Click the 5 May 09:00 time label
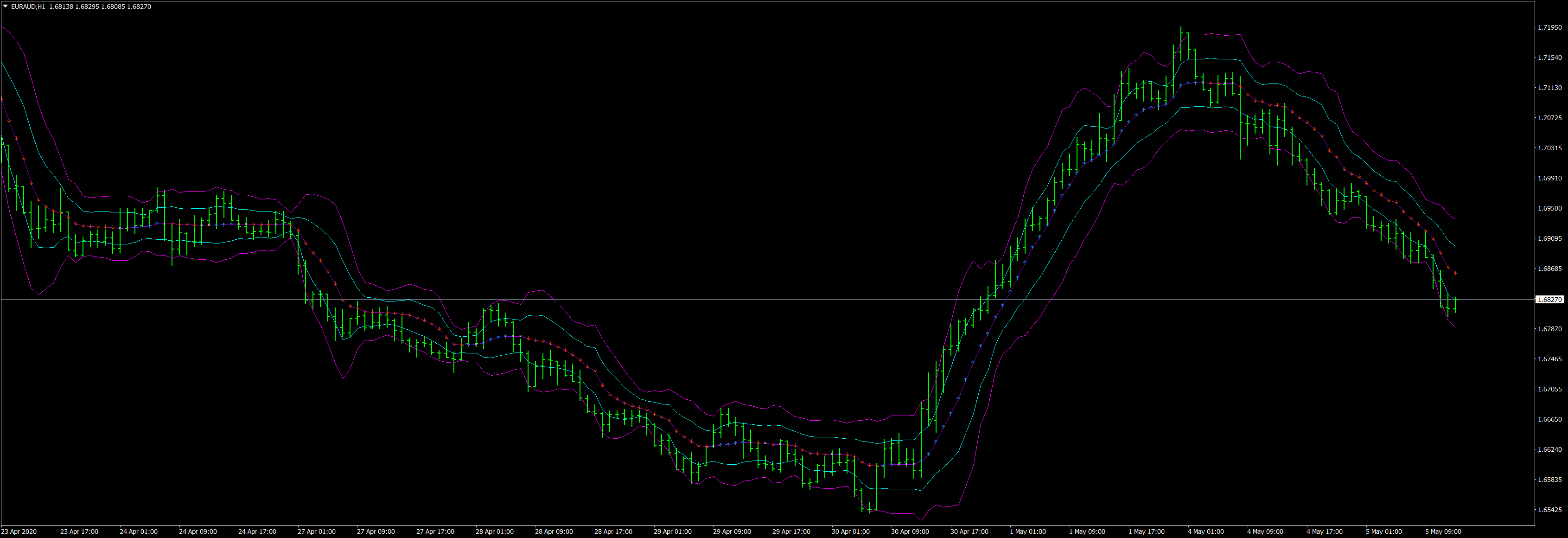 click(x=1443, y=532)
